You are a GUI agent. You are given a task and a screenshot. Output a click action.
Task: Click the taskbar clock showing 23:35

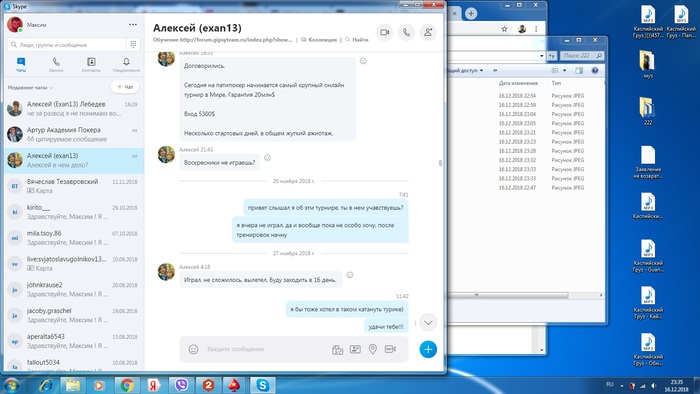coord(676,386)
